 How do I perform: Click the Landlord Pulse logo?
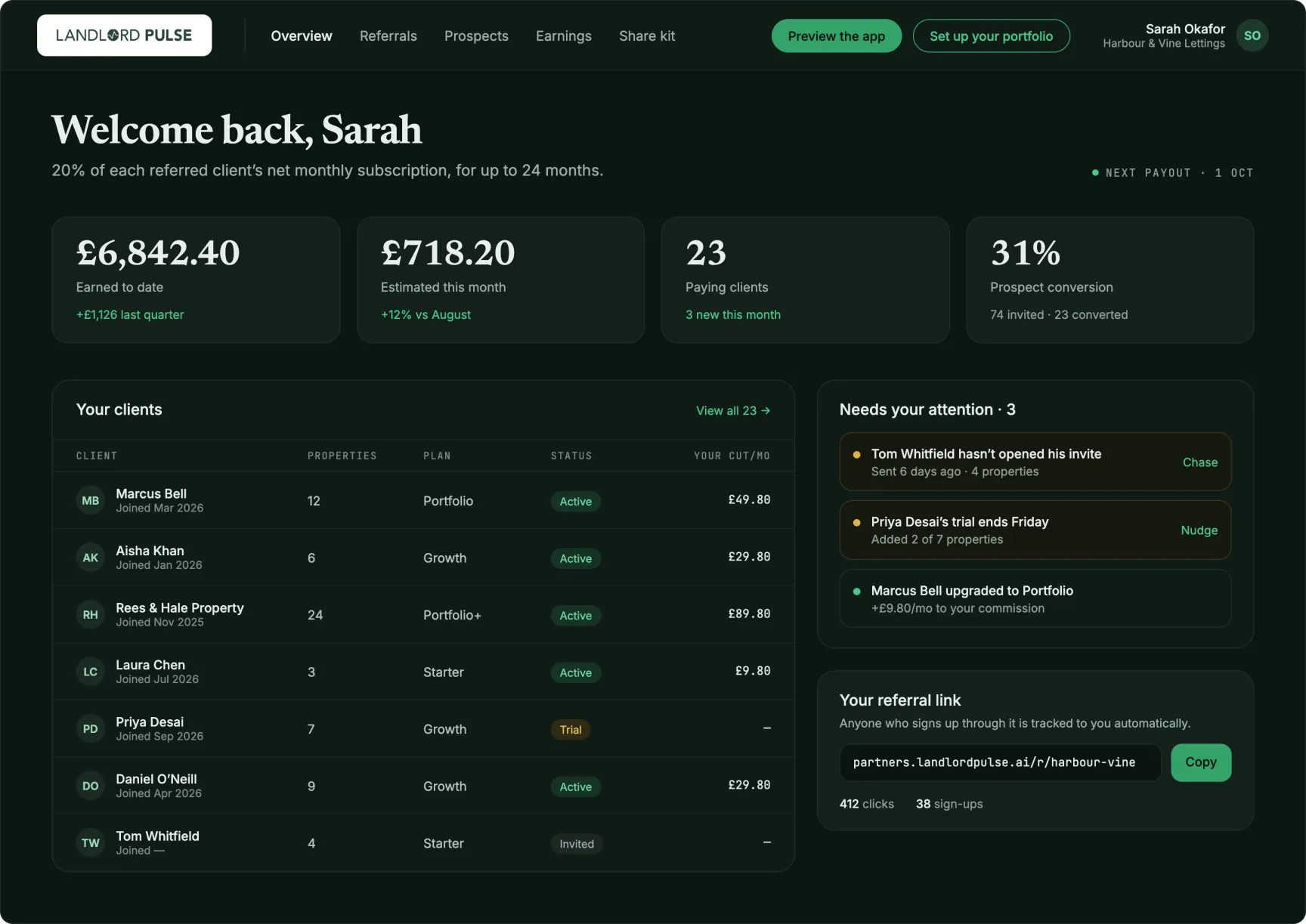[x=124, y=36]
